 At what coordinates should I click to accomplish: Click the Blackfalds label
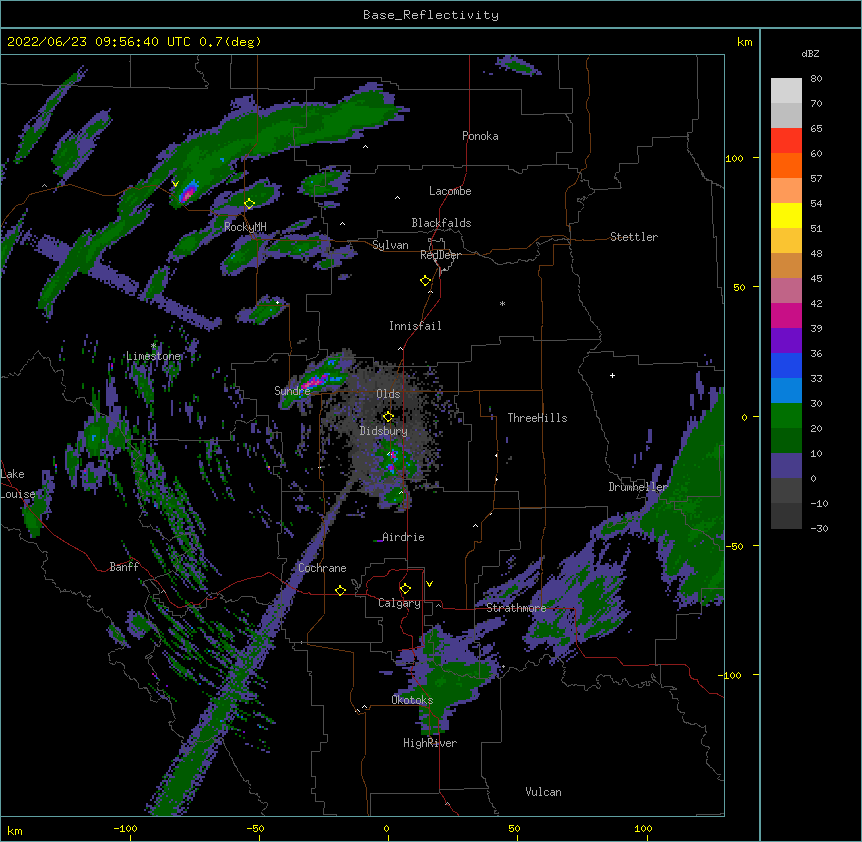click(441, 223)
